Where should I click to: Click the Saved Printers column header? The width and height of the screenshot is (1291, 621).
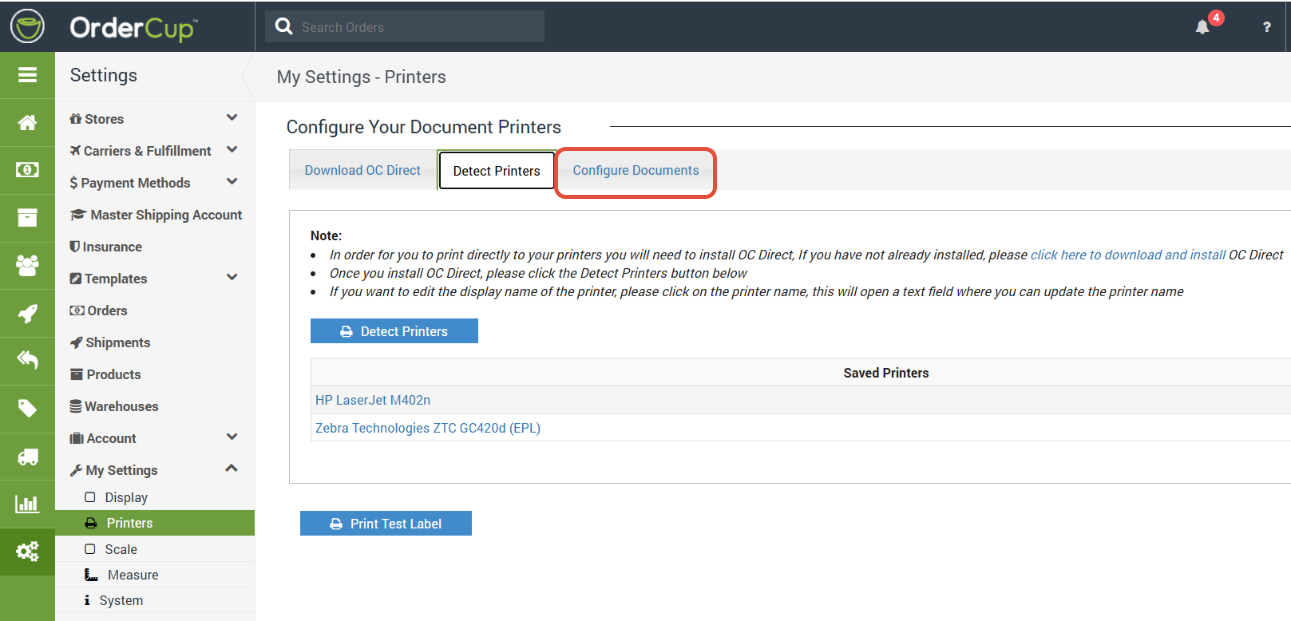pos(886,373)
